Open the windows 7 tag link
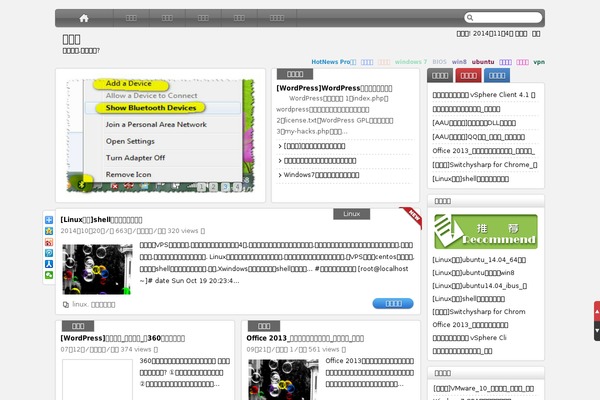 [411, 62]
